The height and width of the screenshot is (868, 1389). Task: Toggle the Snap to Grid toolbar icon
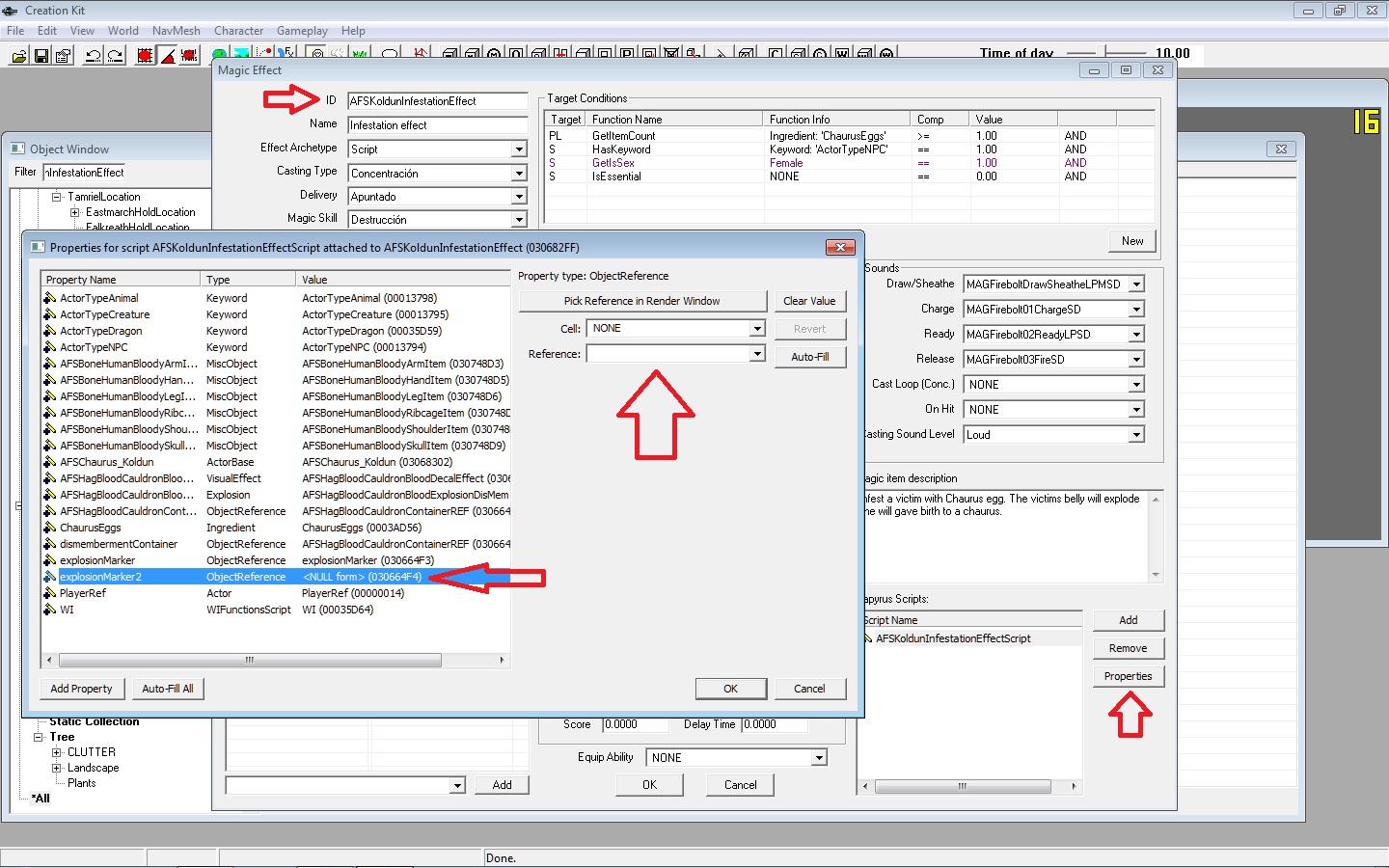click(x=145, y=56)
